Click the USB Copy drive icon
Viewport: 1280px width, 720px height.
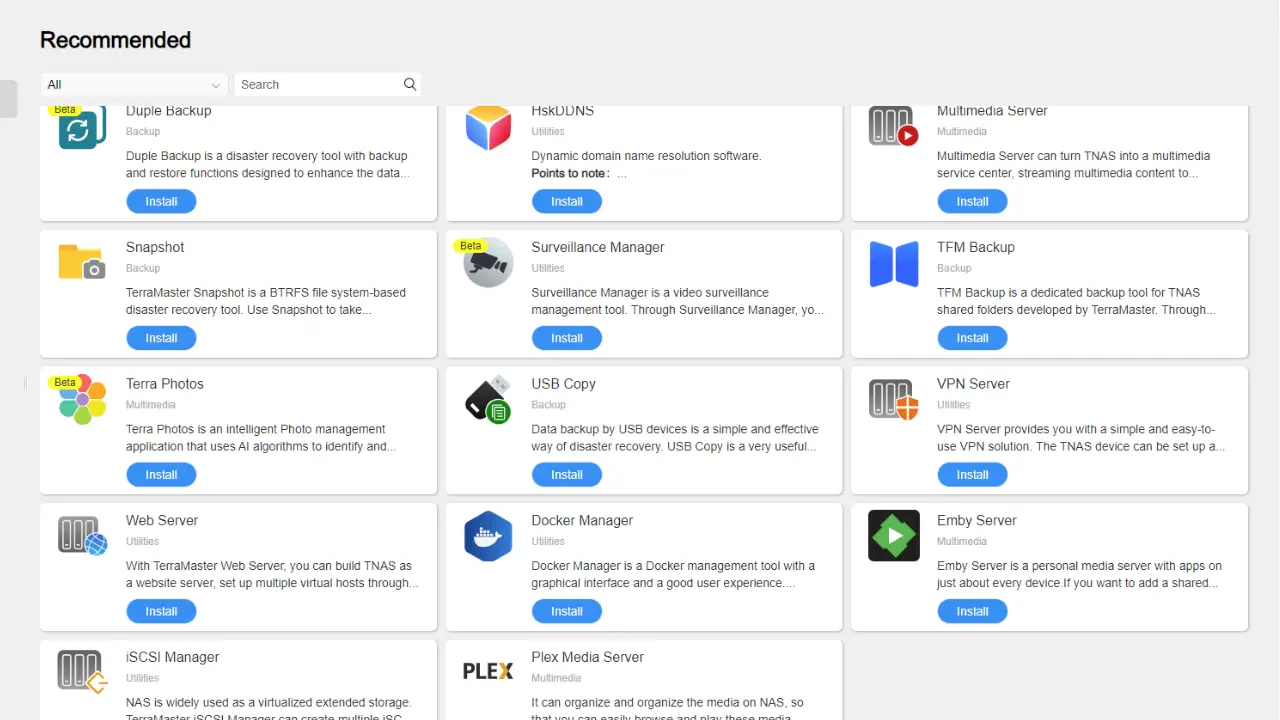click(488, 399)
